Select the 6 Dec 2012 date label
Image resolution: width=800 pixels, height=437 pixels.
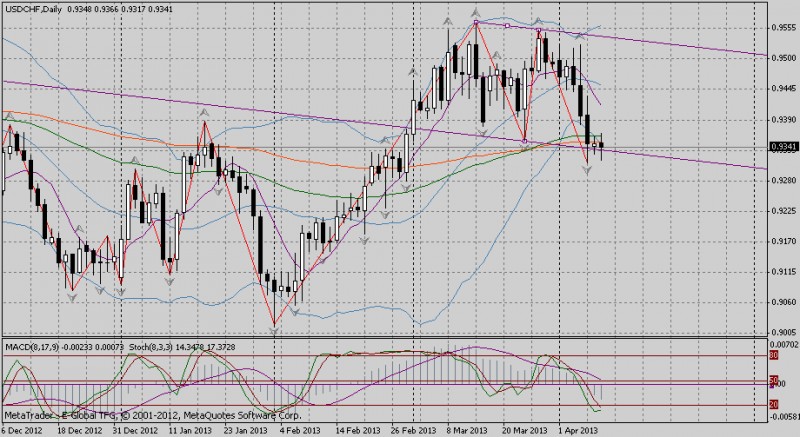click(x=24, y=428)
